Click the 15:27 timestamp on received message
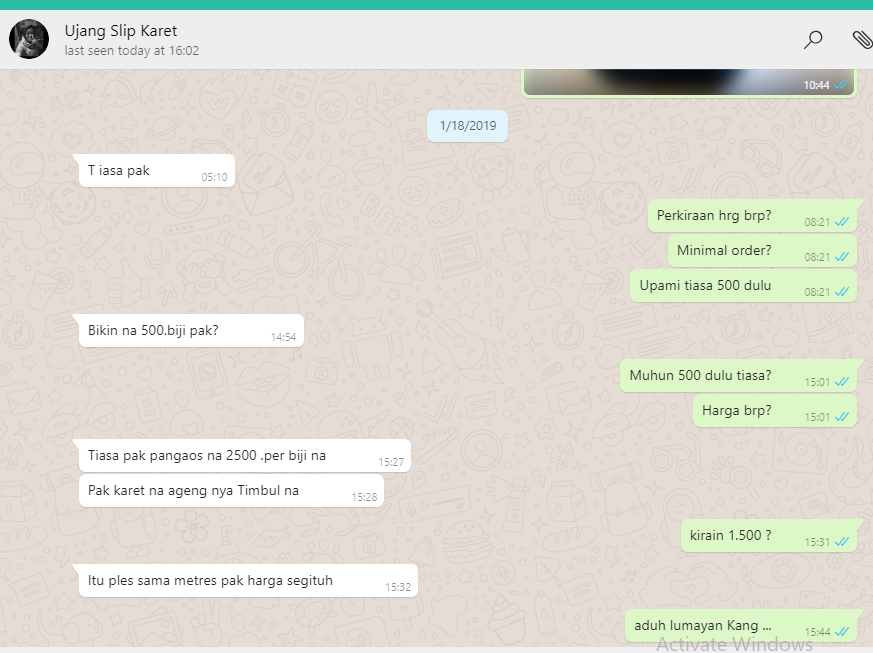The height and width of the screenshot is (653, 873). pos(391,462)
